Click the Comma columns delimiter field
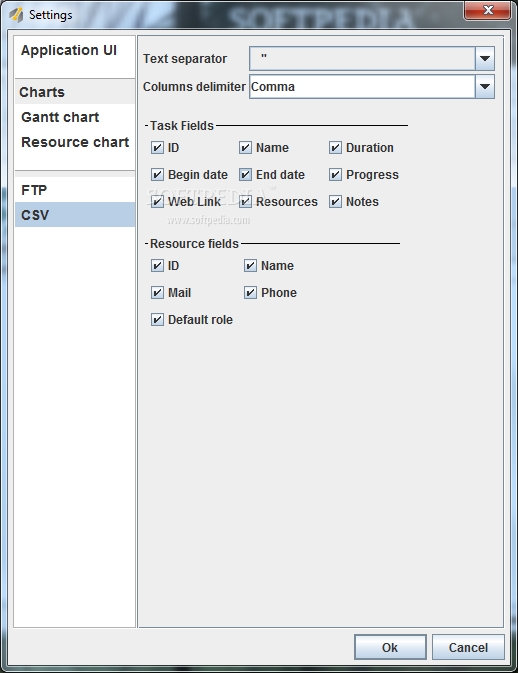This screenshot has height=673, width=518. [x=362, y=87]
